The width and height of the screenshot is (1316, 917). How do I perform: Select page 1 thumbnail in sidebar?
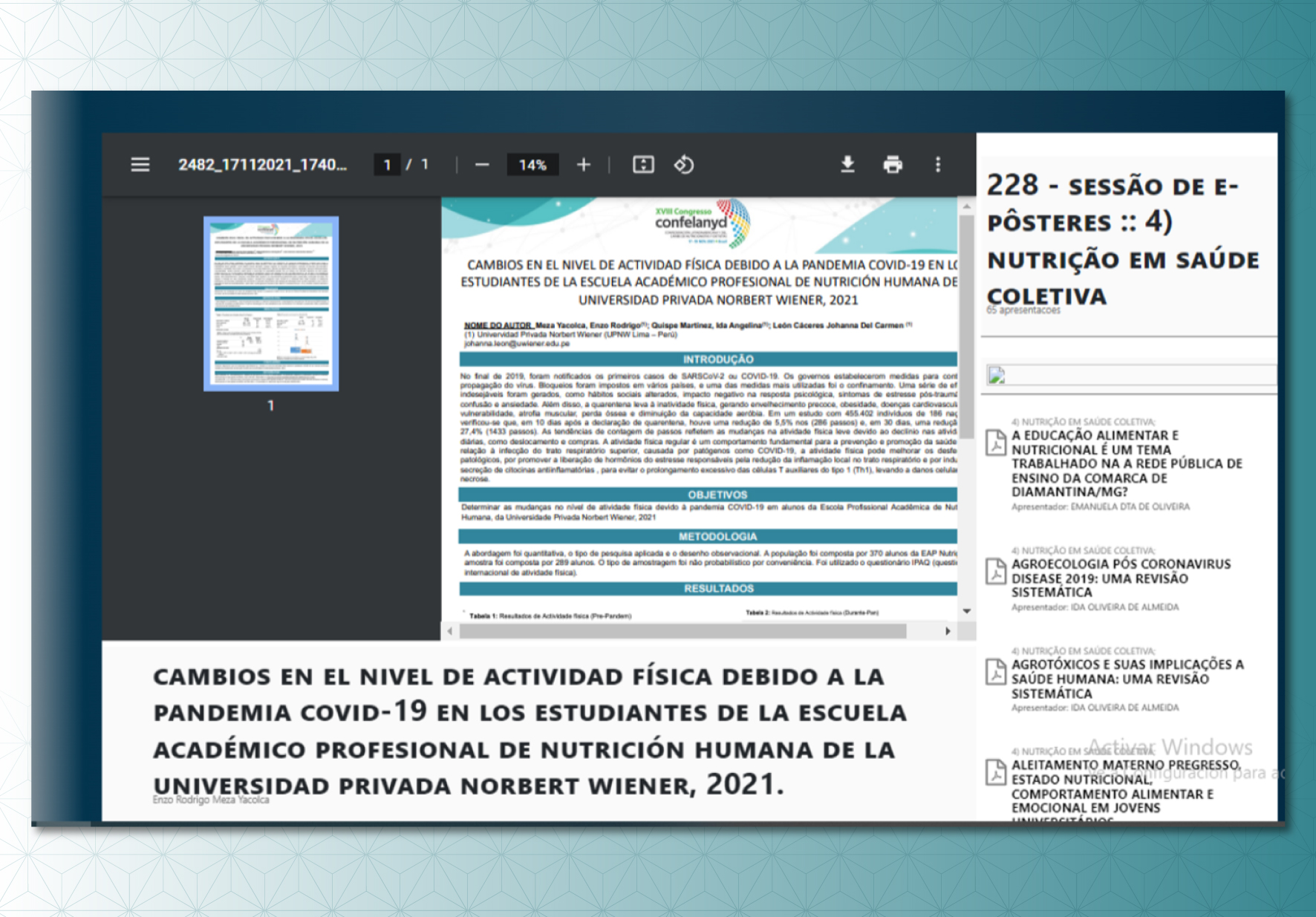271,304
